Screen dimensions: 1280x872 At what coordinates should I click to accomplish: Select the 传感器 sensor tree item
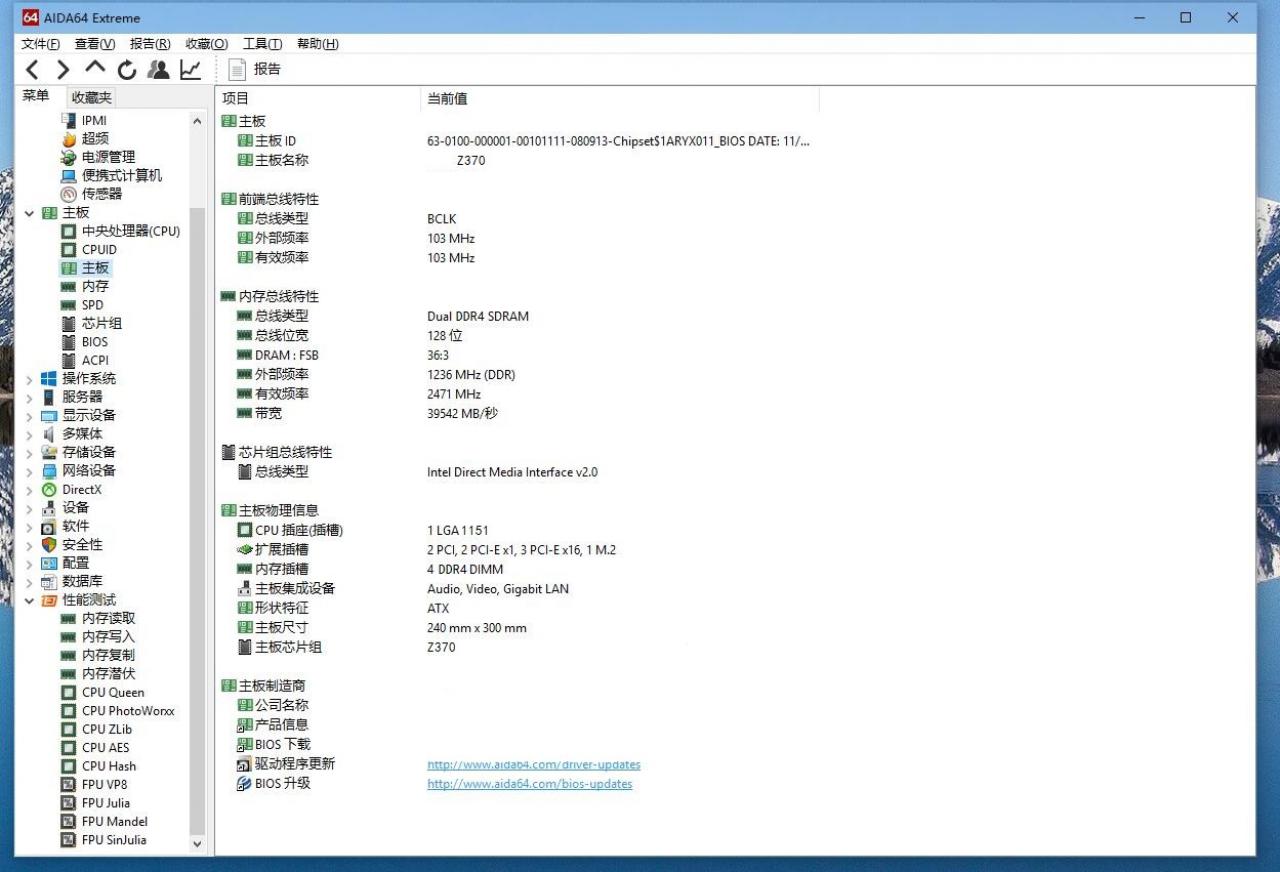coord(102,194)
